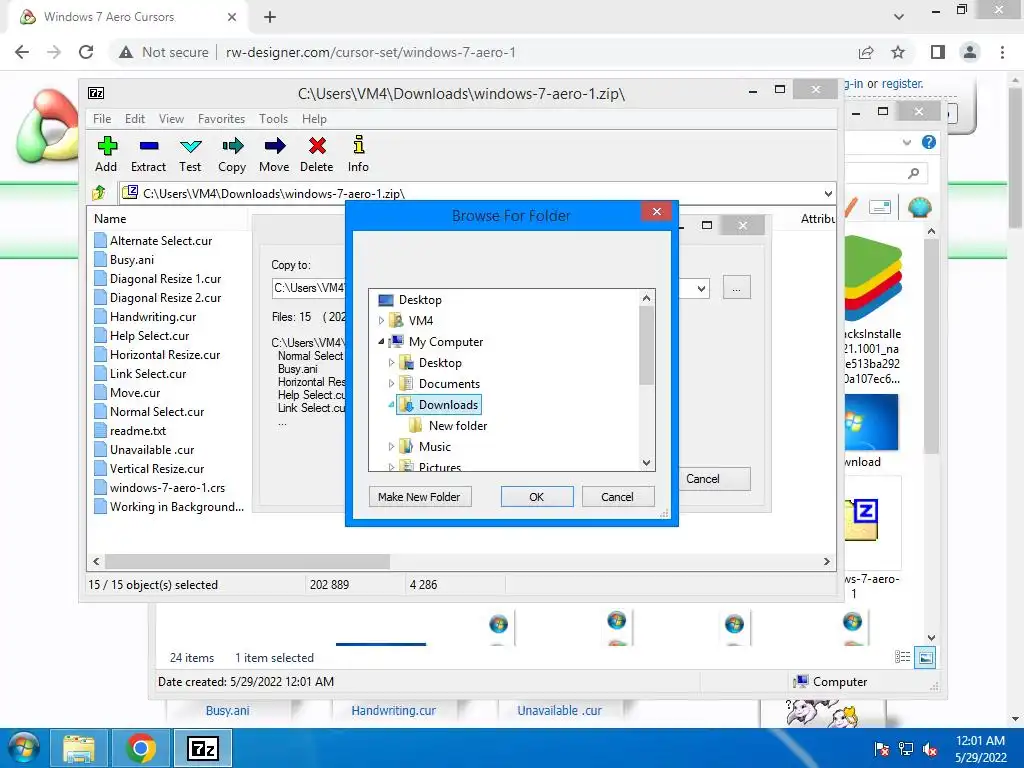Click the Name column header
Image resolution: width=1024 pixels, height=768 pixels.
point(110,219)
